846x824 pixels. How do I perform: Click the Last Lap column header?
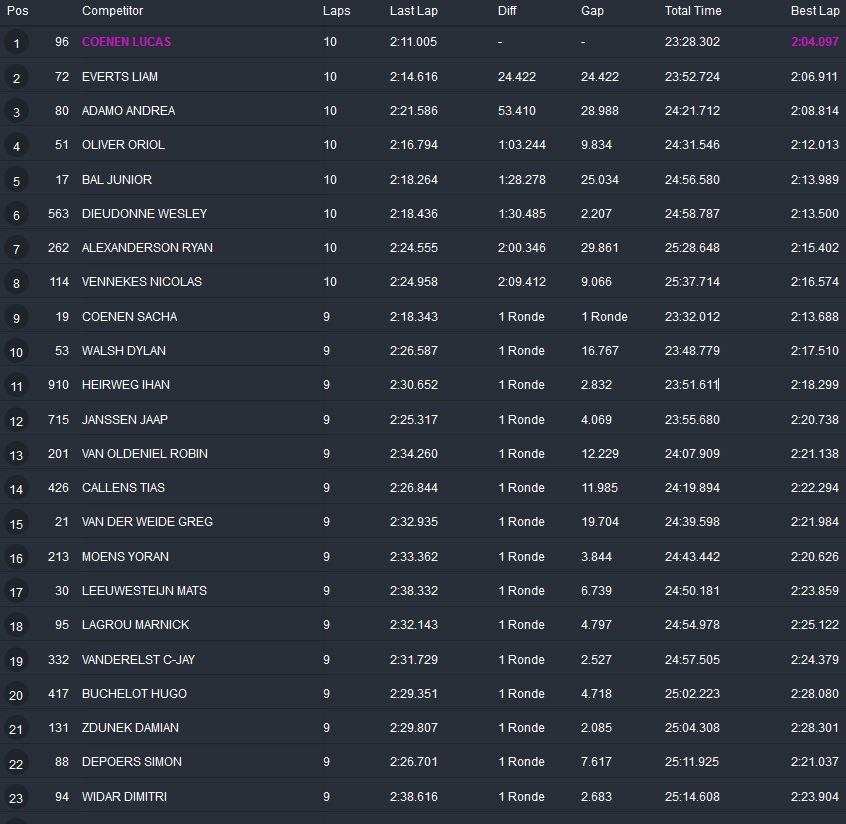[413, 11]
